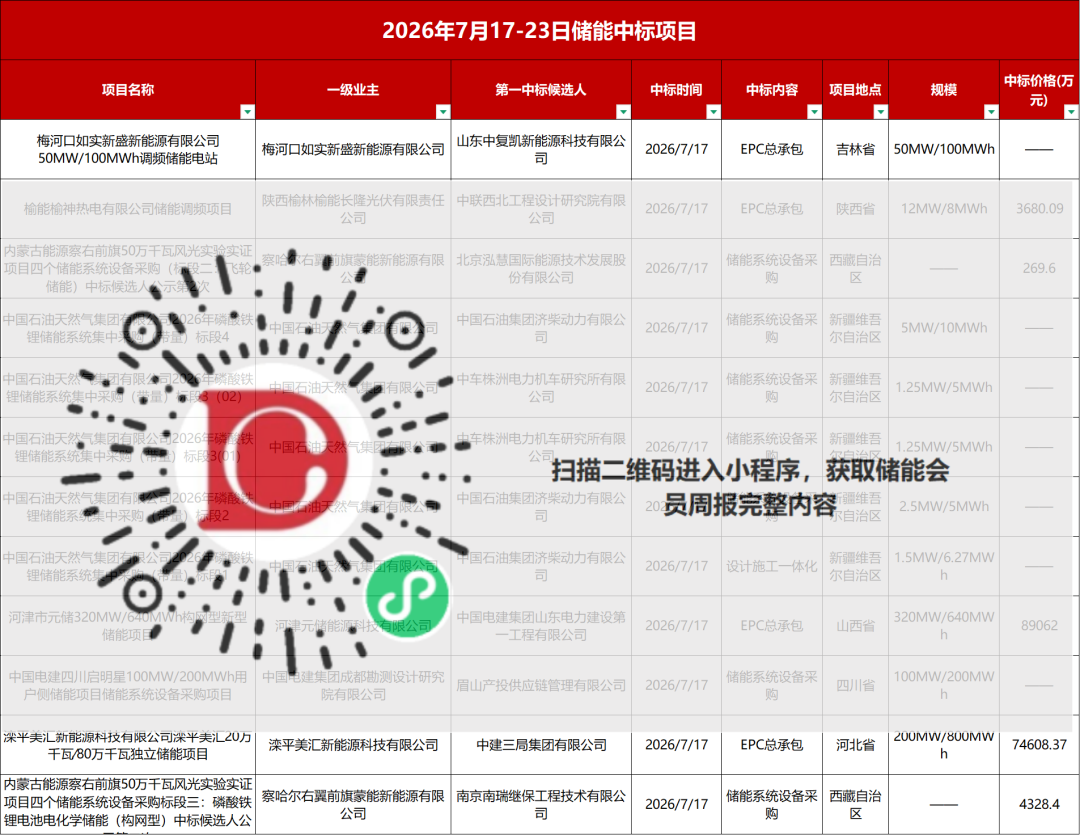
Task: Open the 中标时间 column filter dropdown
Action: click(714, 112)
